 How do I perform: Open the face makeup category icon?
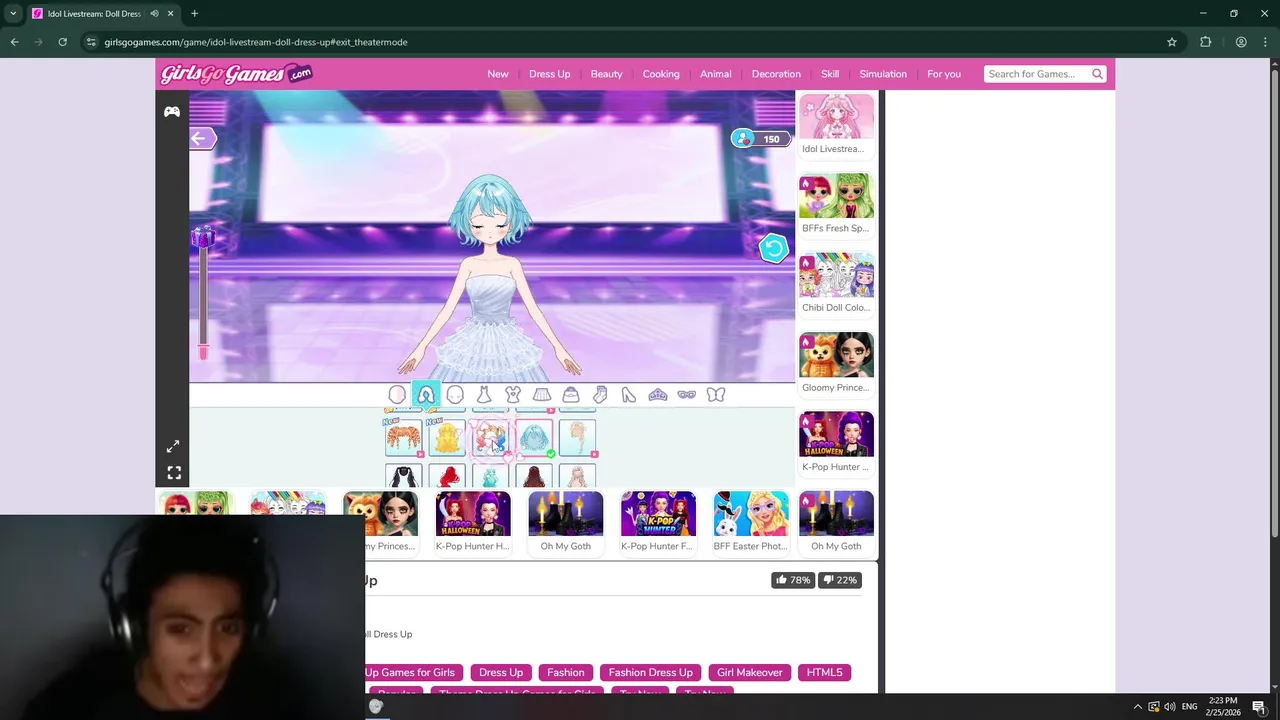[455, 395]
